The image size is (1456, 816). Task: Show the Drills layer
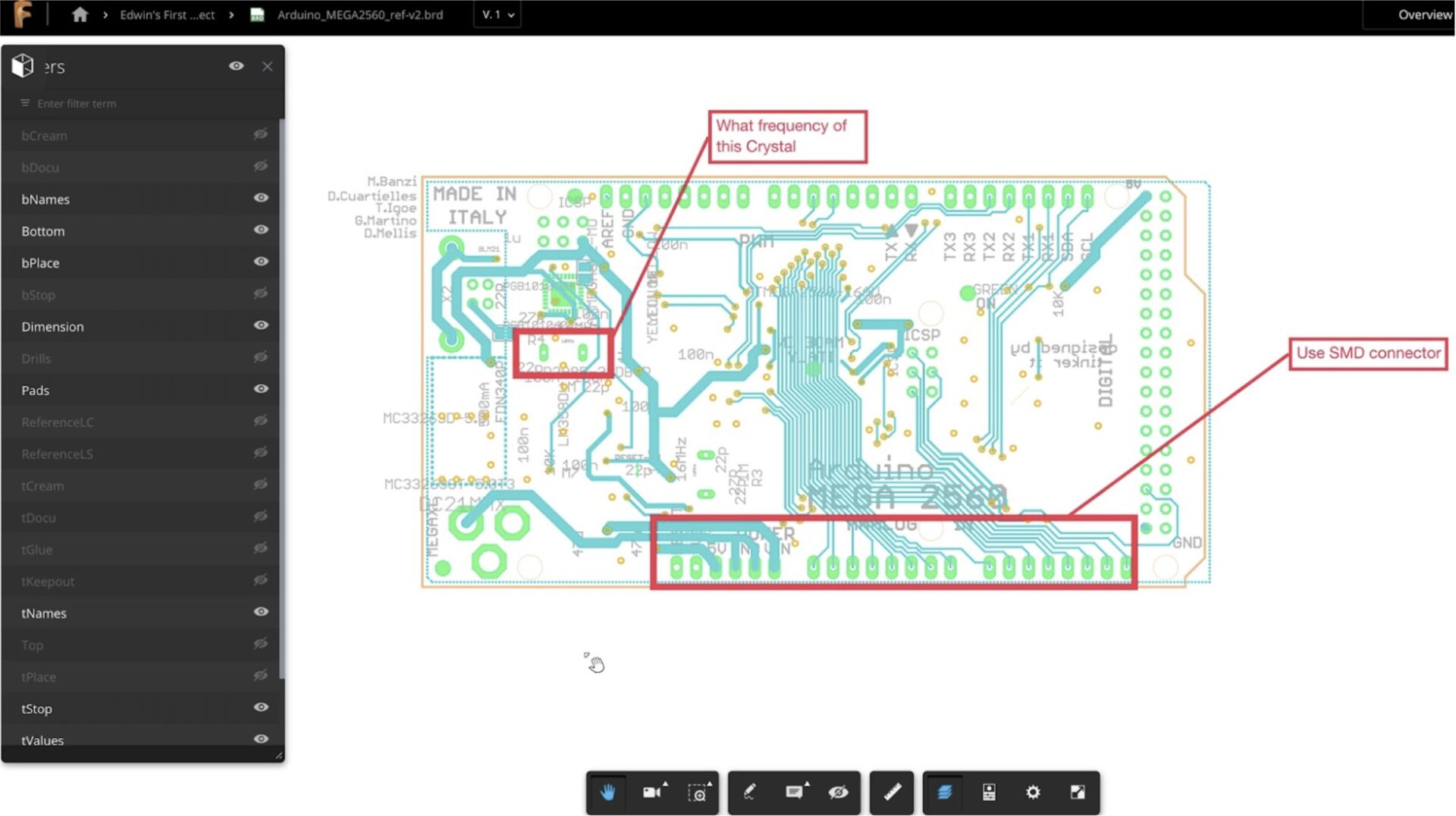click(x=260, y=357)
